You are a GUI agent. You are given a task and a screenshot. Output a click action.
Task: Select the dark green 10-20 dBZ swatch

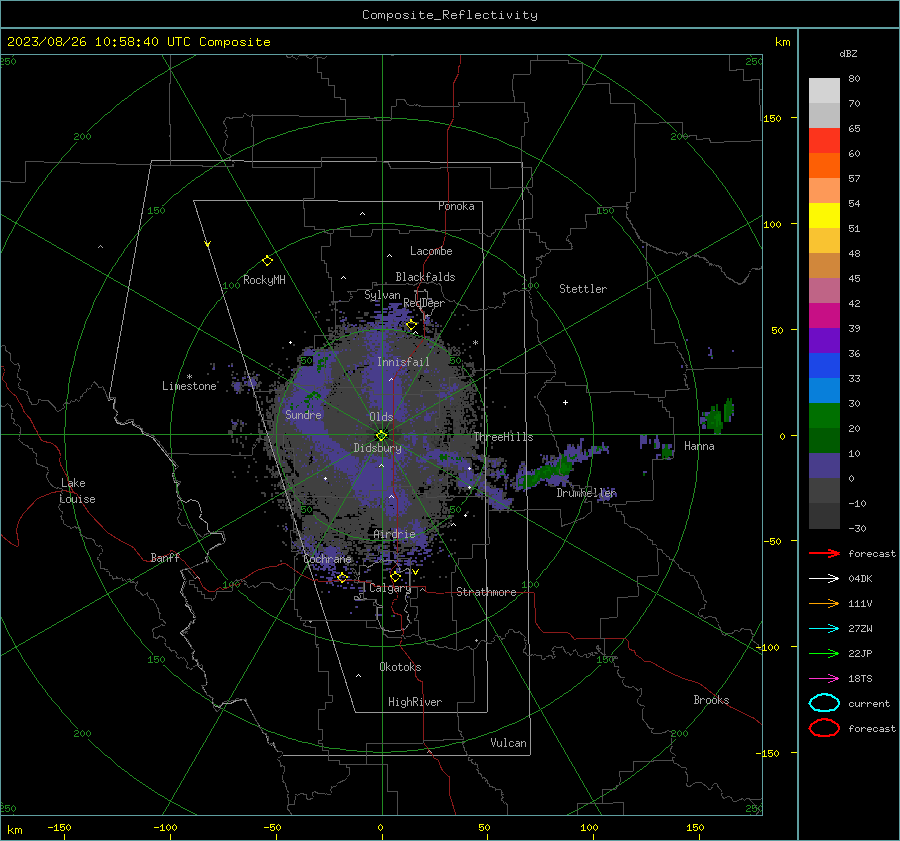pyautogui.click(x=824, y=441)
